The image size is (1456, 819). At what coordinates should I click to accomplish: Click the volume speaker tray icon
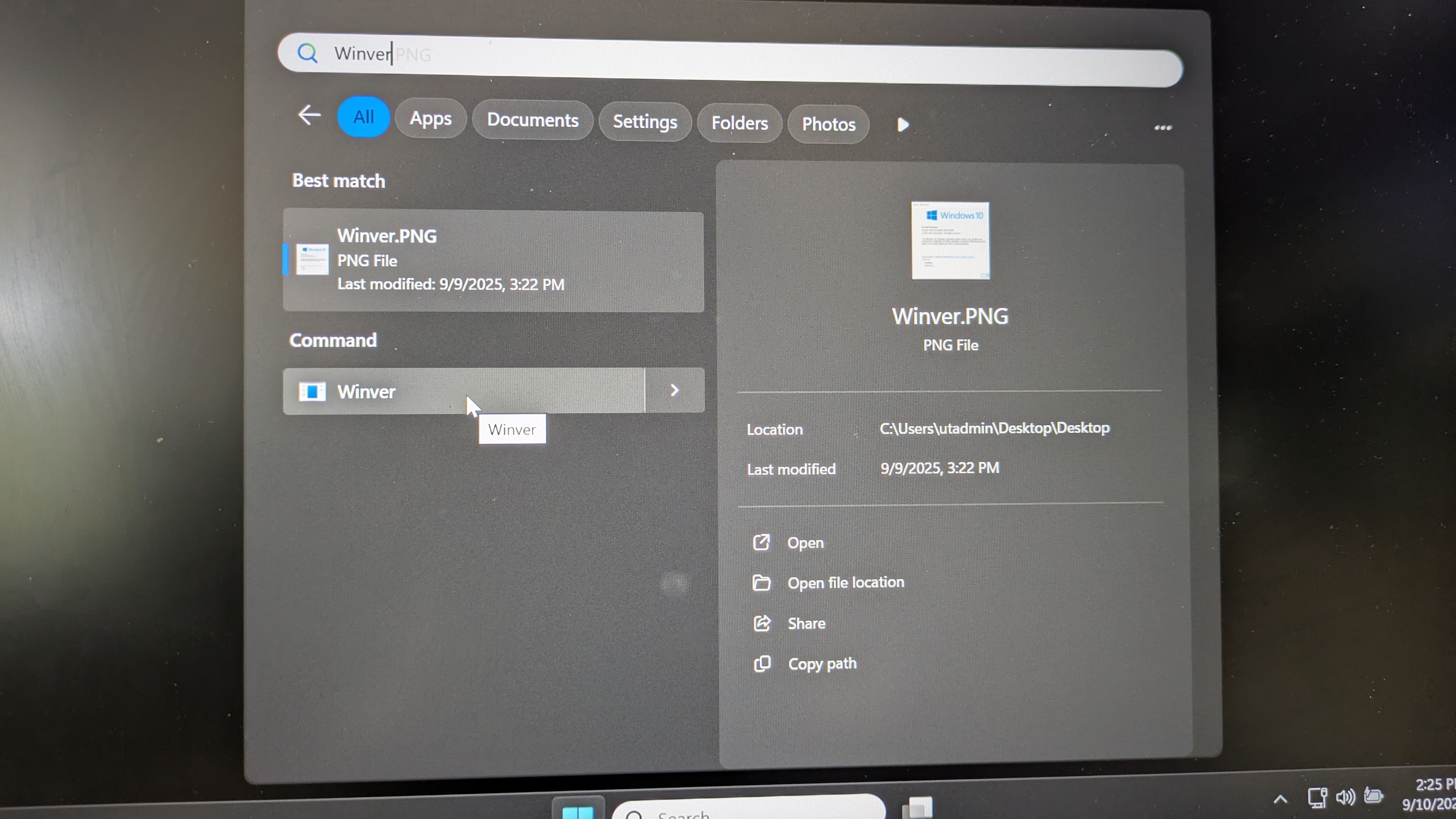pyautogui.click(x=1345, y=798)
